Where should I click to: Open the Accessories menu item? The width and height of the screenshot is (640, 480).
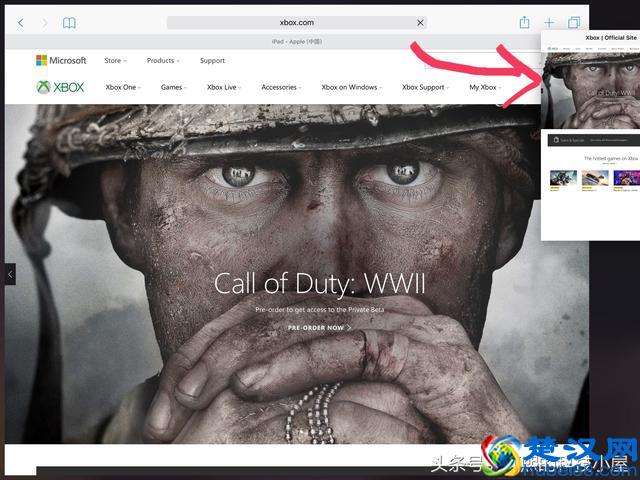click(x=281, y=87)
